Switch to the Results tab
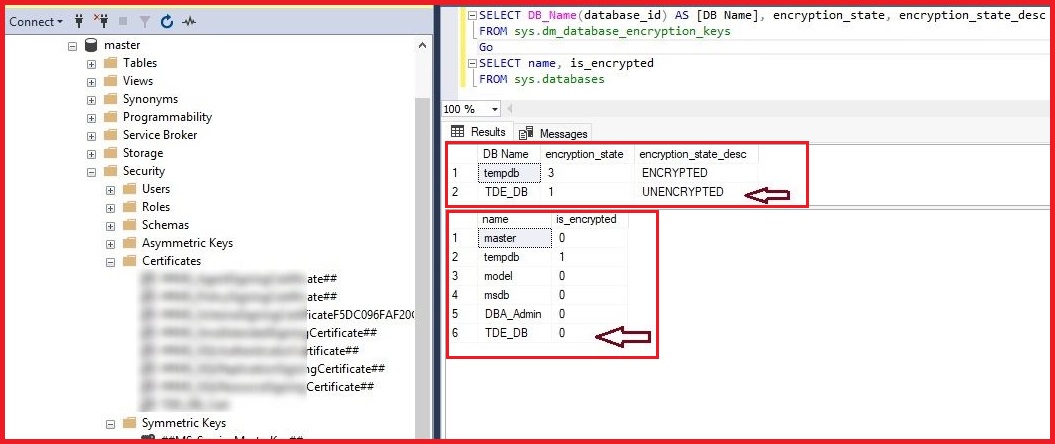Screen dimensions: 1055x444 [x=478, y=132]
